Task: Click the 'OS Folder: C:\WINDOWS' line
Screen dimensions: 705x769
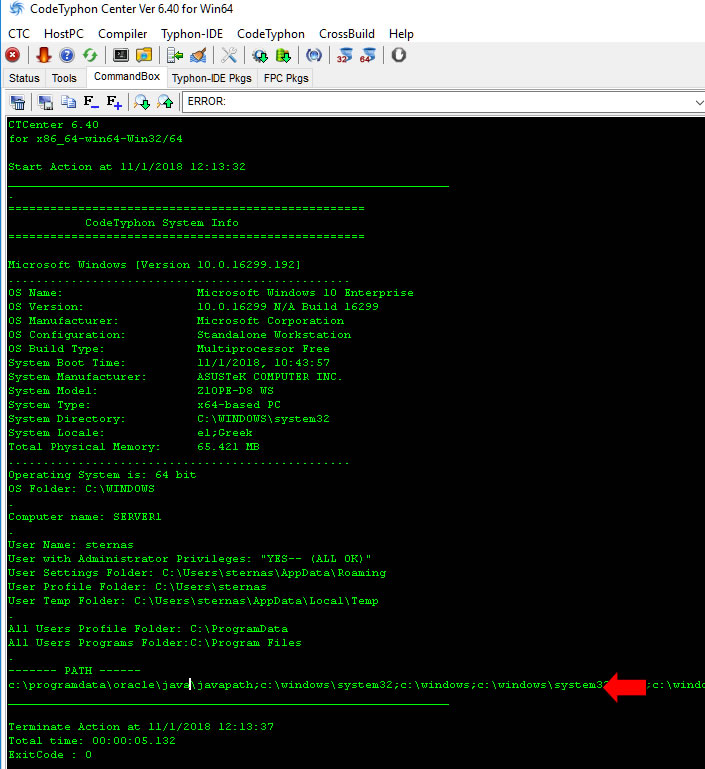Action: [81, 489]
